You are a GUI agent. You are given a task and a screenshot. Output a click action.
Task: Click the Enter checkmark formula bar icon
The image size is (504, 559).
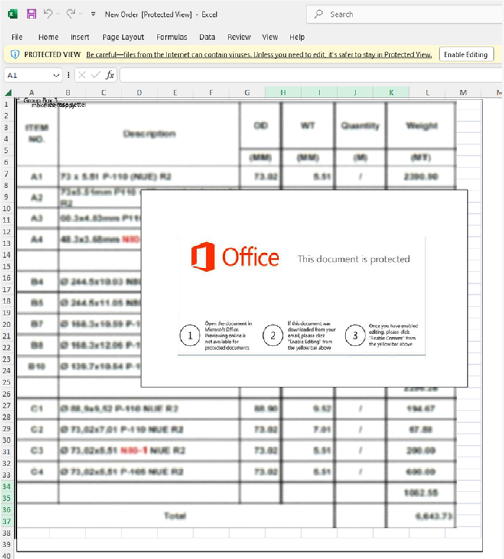coord(95,75)
